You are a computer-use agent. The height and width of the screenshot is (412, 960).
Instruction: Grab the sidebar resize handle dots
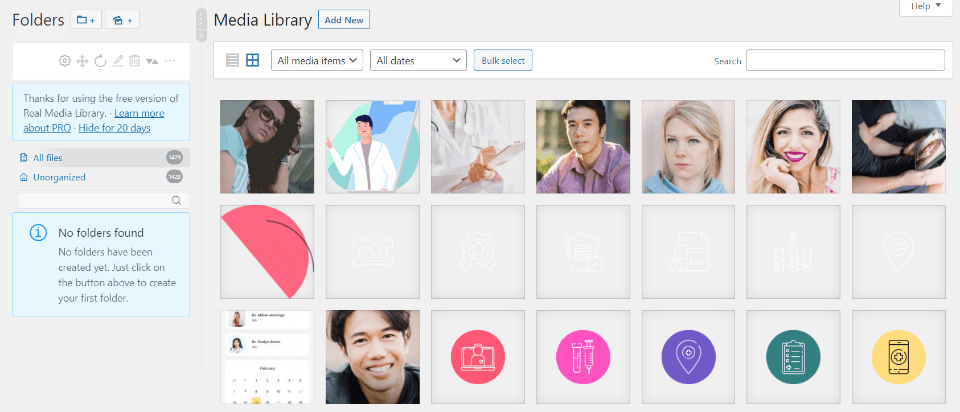(x=201, y=20)
